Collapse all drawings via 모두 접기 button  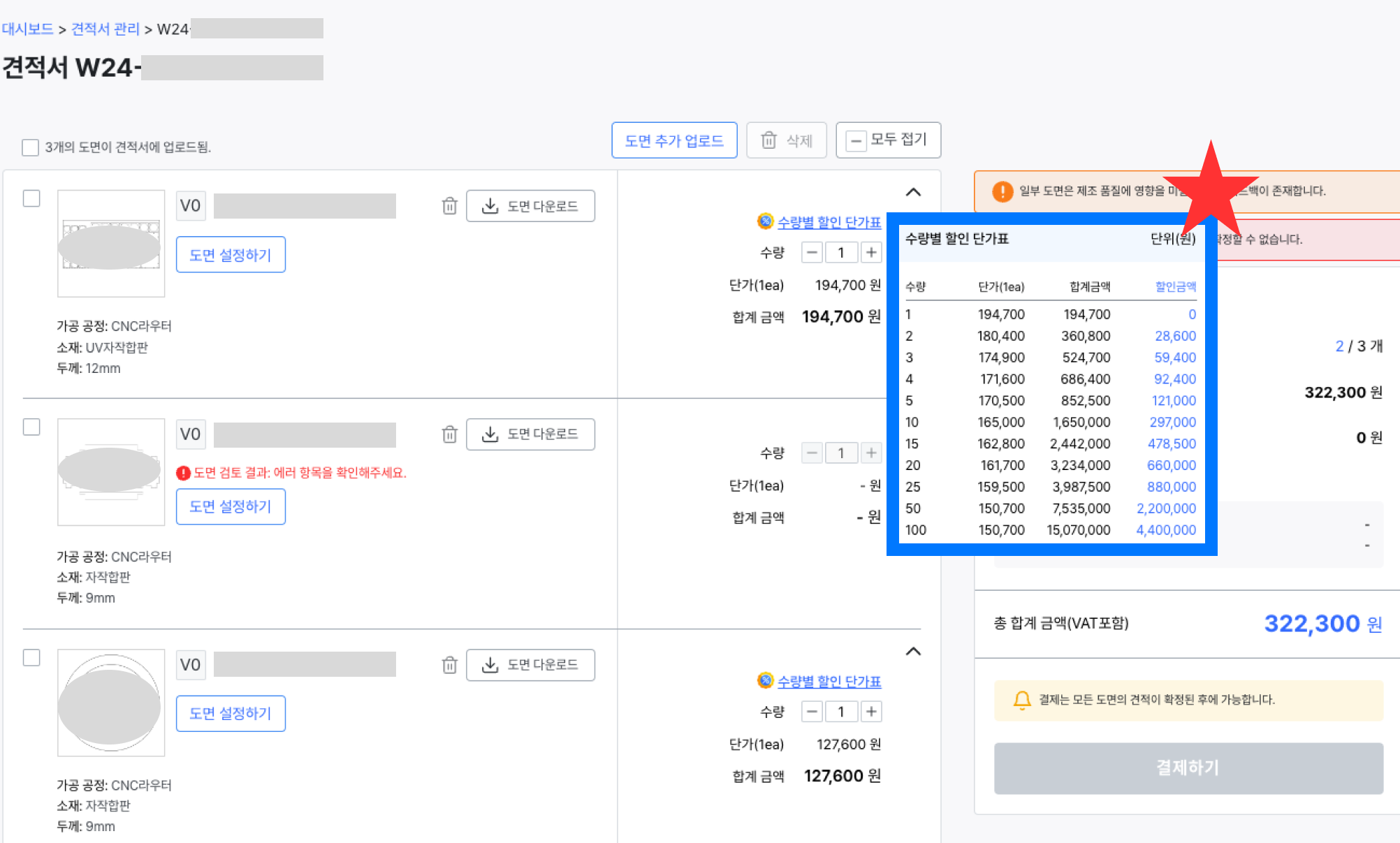coord(888,140)
